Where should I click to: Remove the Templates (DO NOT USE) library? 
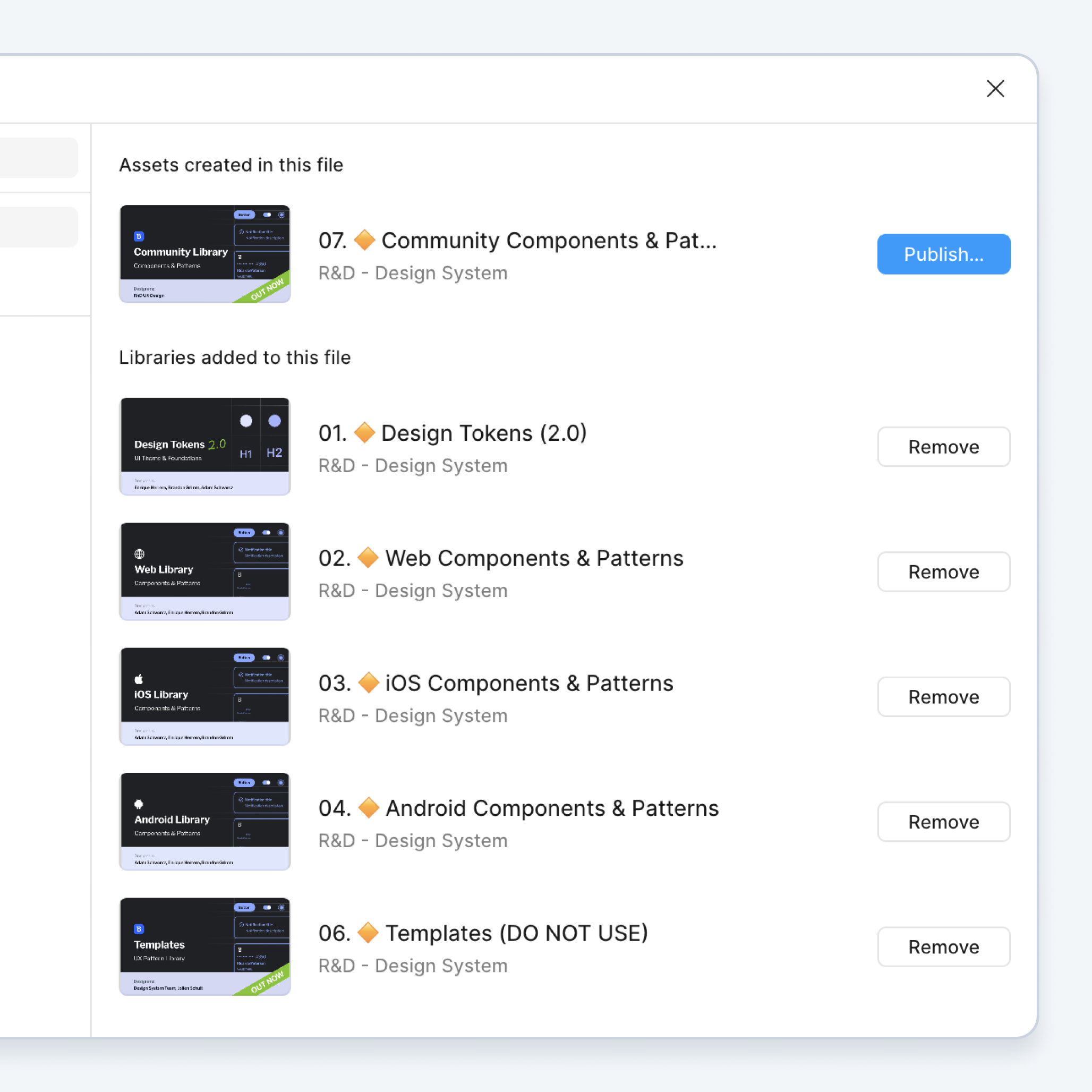(x=943, y=947)
